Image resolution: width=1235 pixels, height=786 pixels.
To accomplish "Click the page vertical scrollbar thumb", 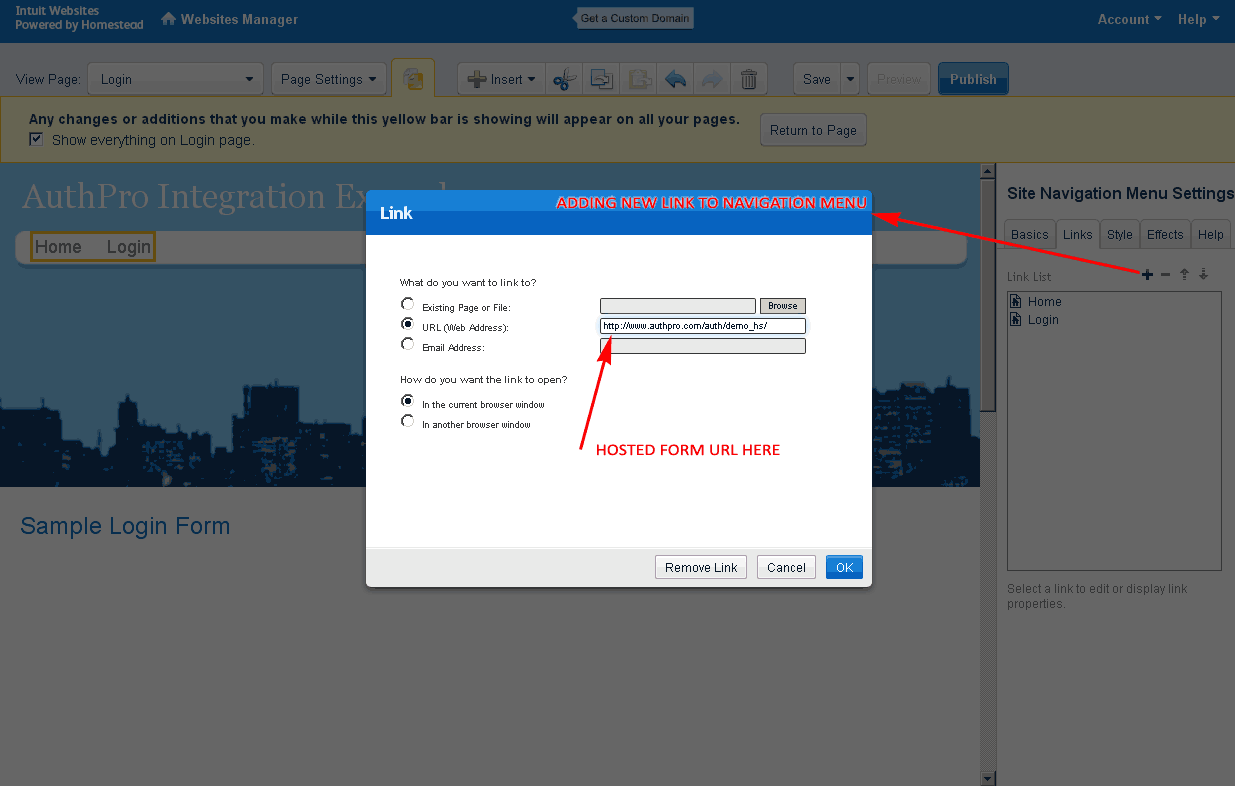I will pos(988,295).
